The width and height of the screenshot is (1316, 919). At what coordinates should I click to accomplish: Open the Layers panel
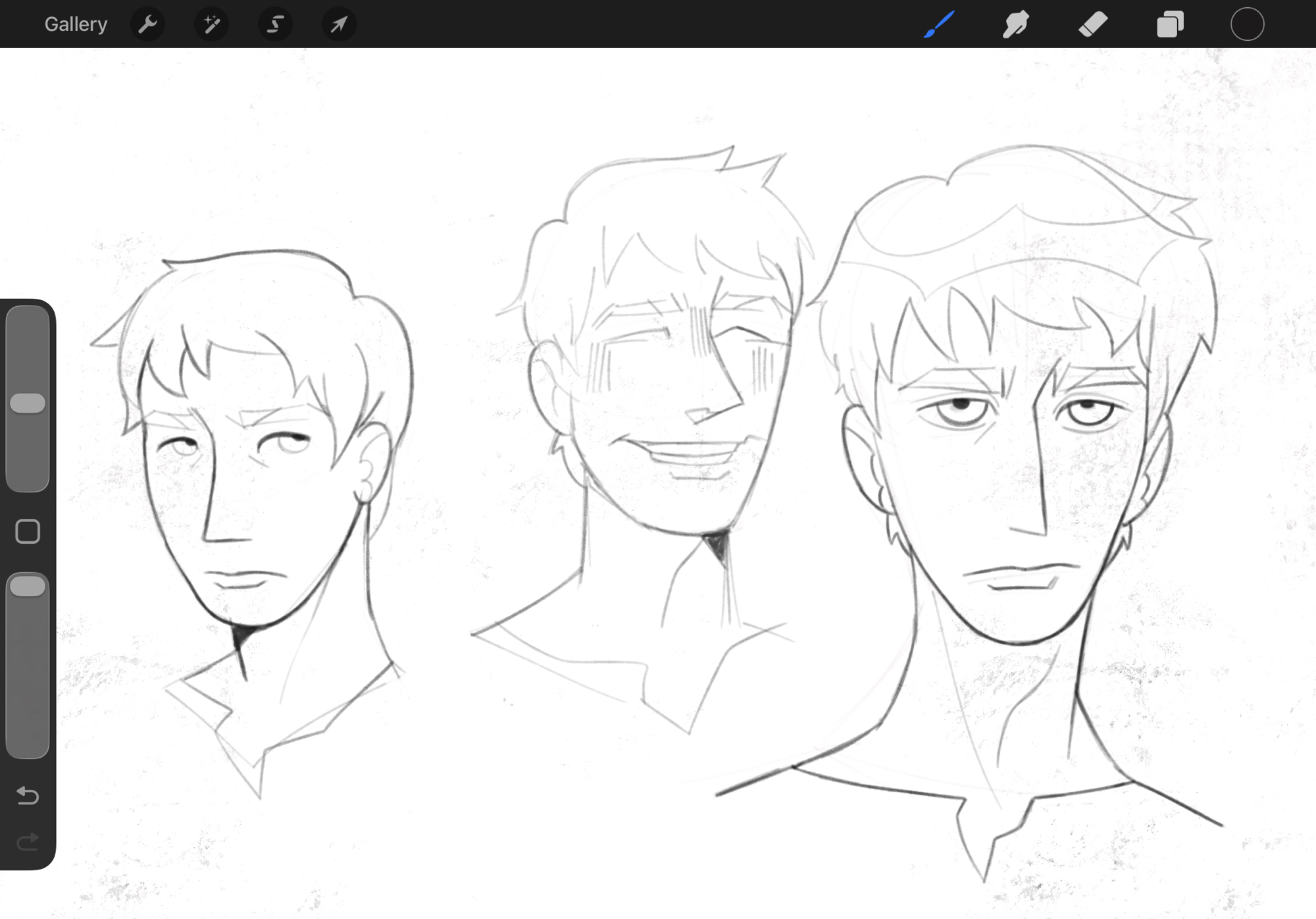[1170, 24]
